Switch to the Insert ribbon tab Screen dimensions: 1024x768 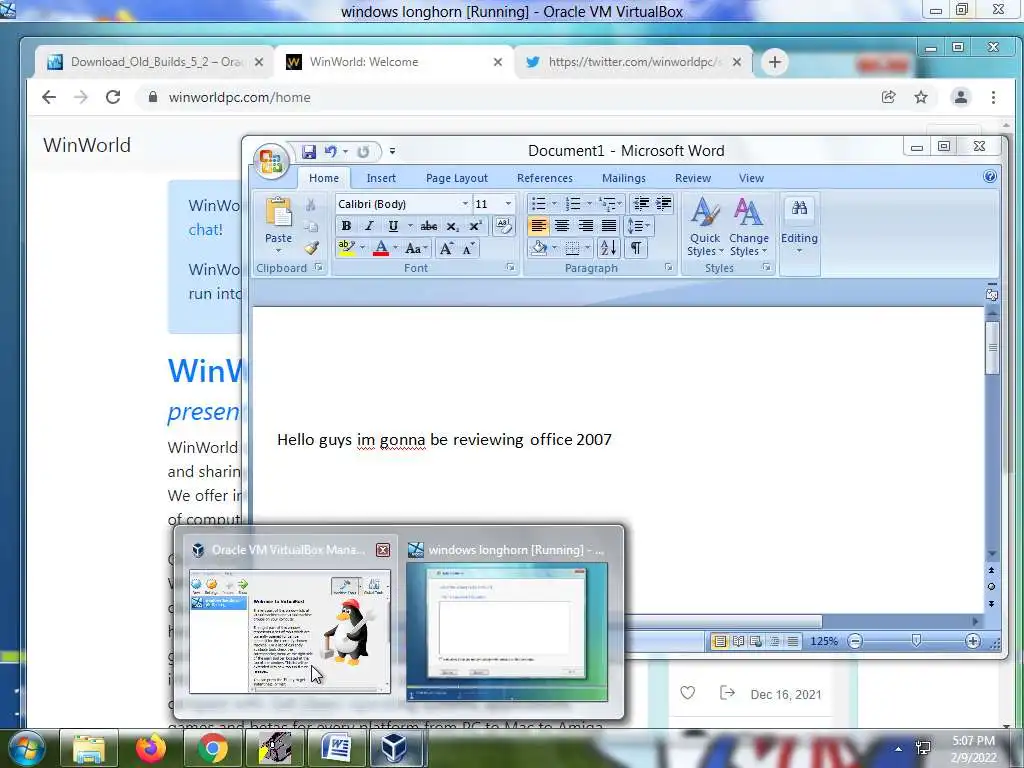(x=381, y=178)
